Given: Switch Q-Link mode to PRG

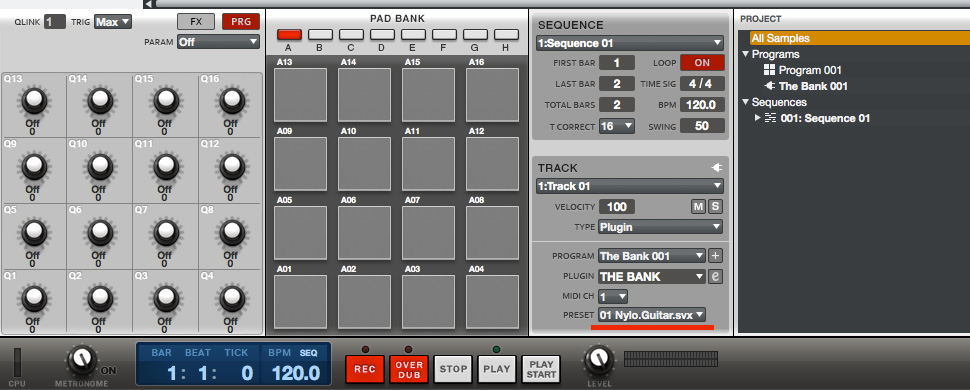Looking at the screenshot, I should (x=241, y=21).
